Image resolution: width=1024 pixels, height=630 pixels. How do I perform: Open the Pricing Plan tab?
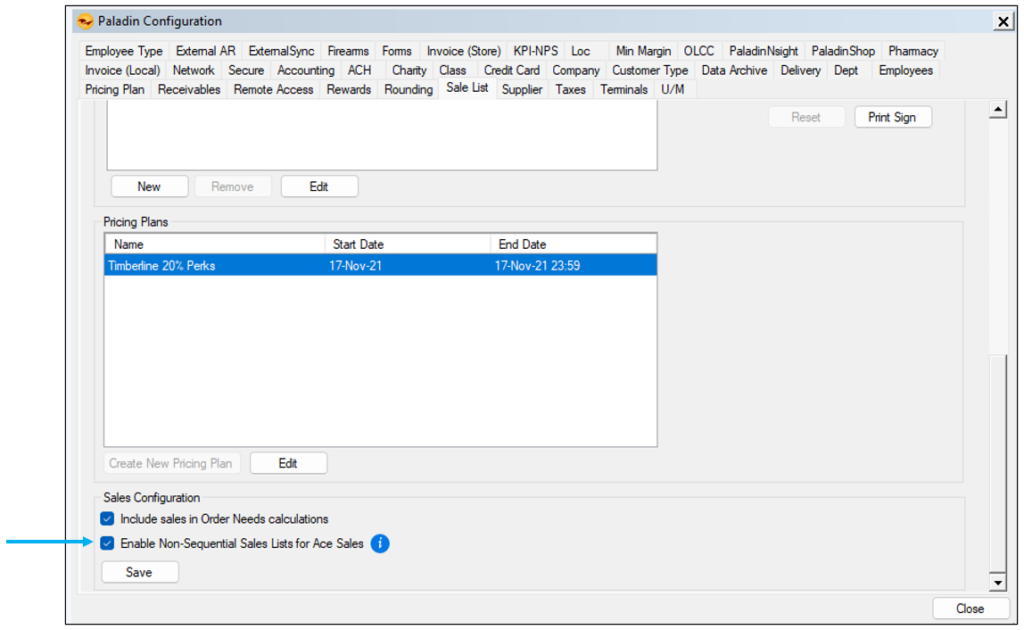(115, 90)
